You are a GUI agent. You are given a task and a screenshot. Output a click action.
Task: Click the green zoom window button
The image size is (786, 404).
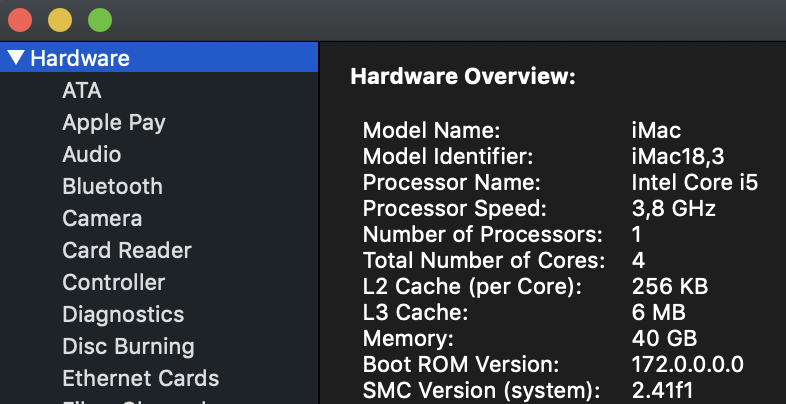tap(100, 19)
